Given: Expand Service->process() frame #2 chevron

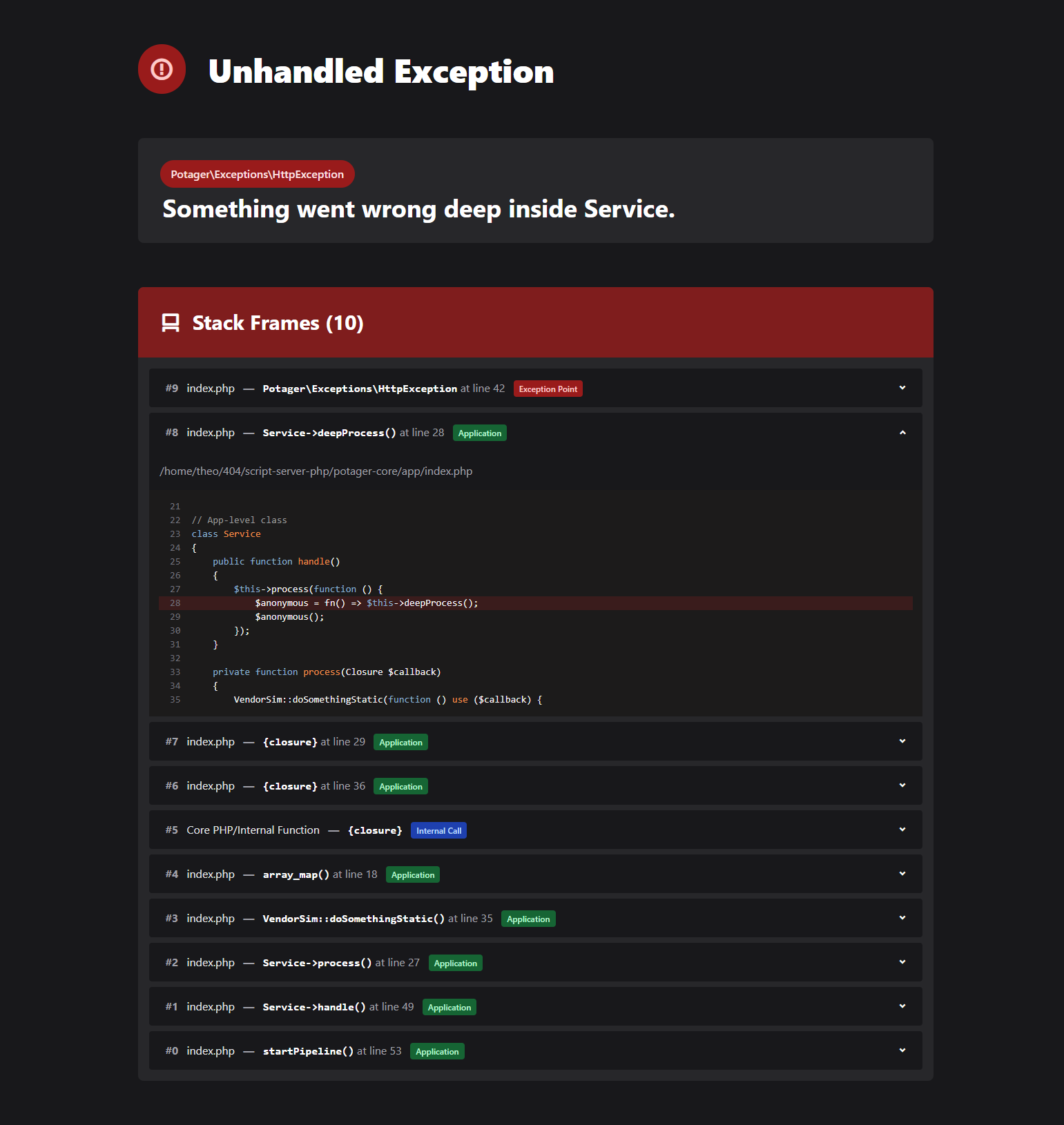Looking at the screenshot, I should tap(902, 962).
